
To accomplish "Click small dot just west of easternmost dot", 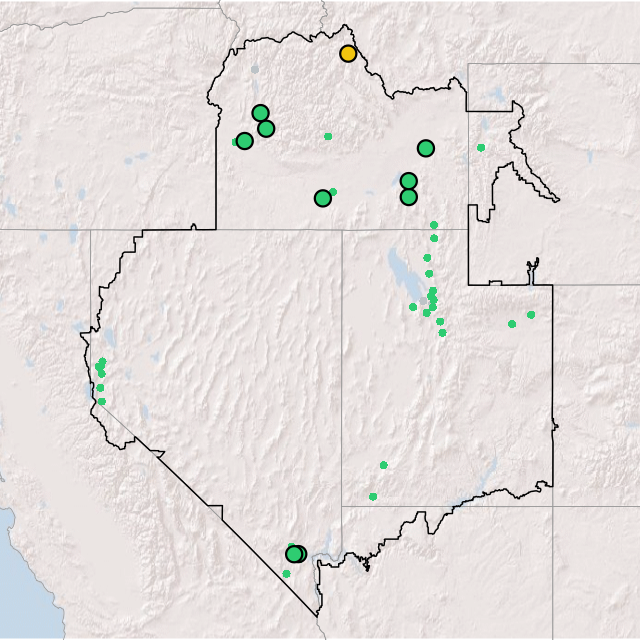I will point(512,324).
